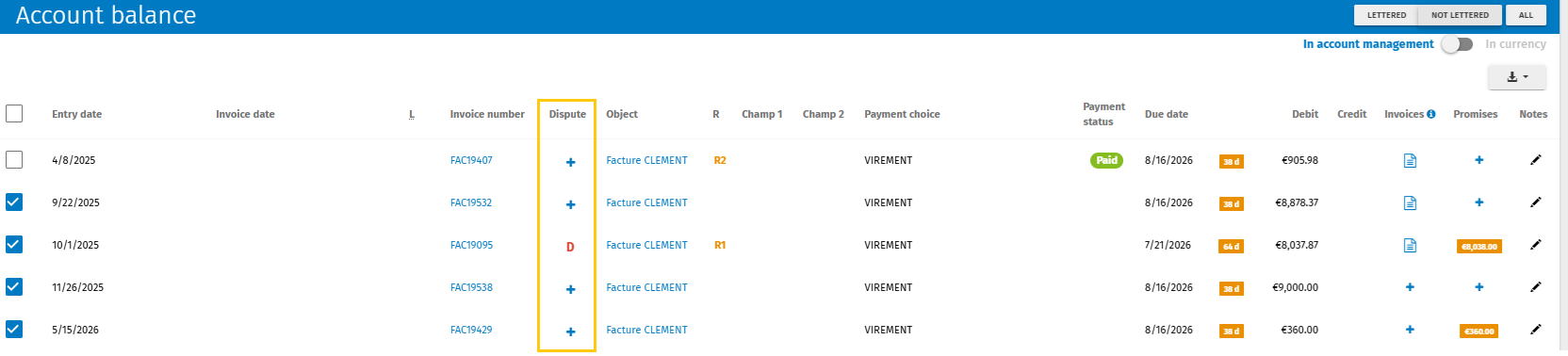Add invoice file for FAC19429 row
Image resolution: width=1568 pixels, height=356 pixels.
(x=1410, y=330)
